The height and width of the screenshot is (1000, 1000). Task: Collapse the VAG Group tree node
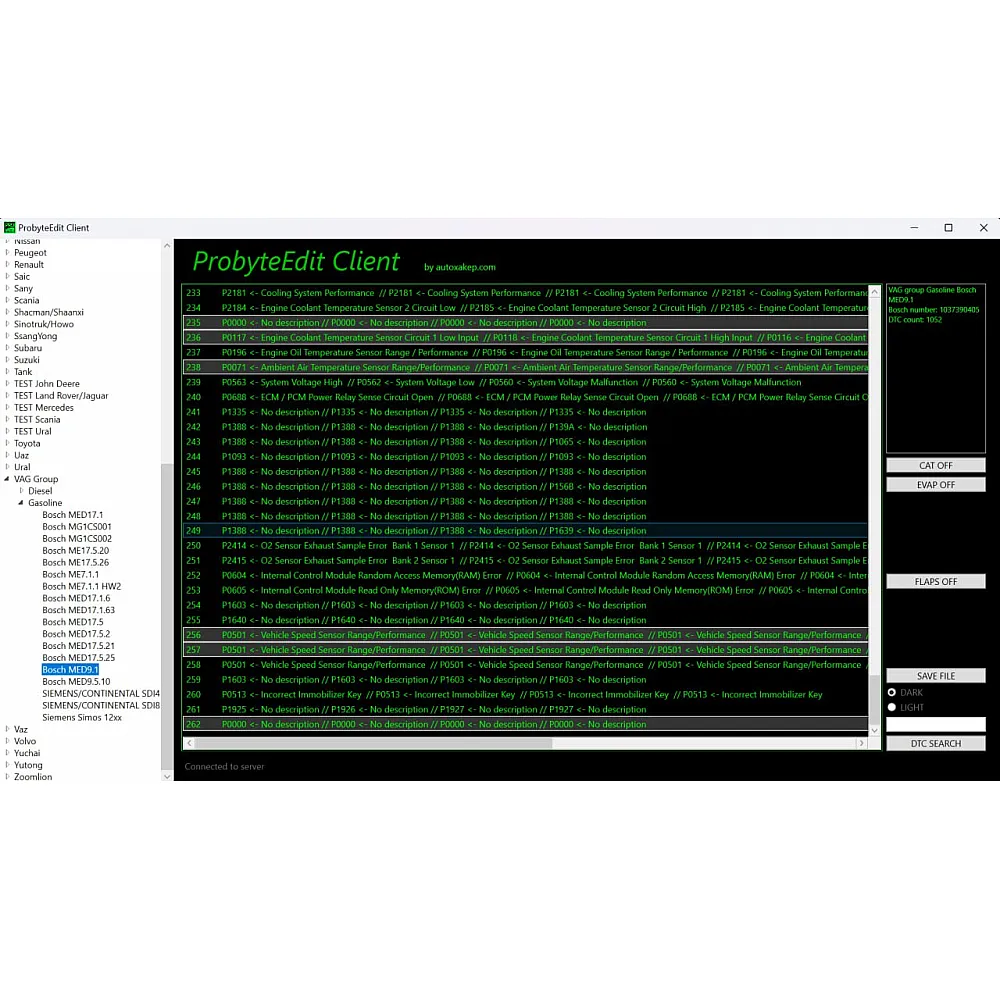[8, 479]
